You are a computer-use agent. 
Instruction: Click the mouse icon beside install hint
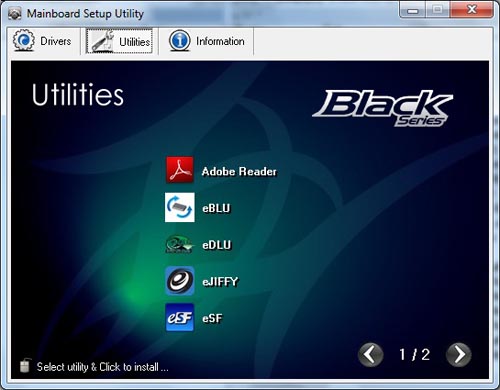tap(25, 365)
